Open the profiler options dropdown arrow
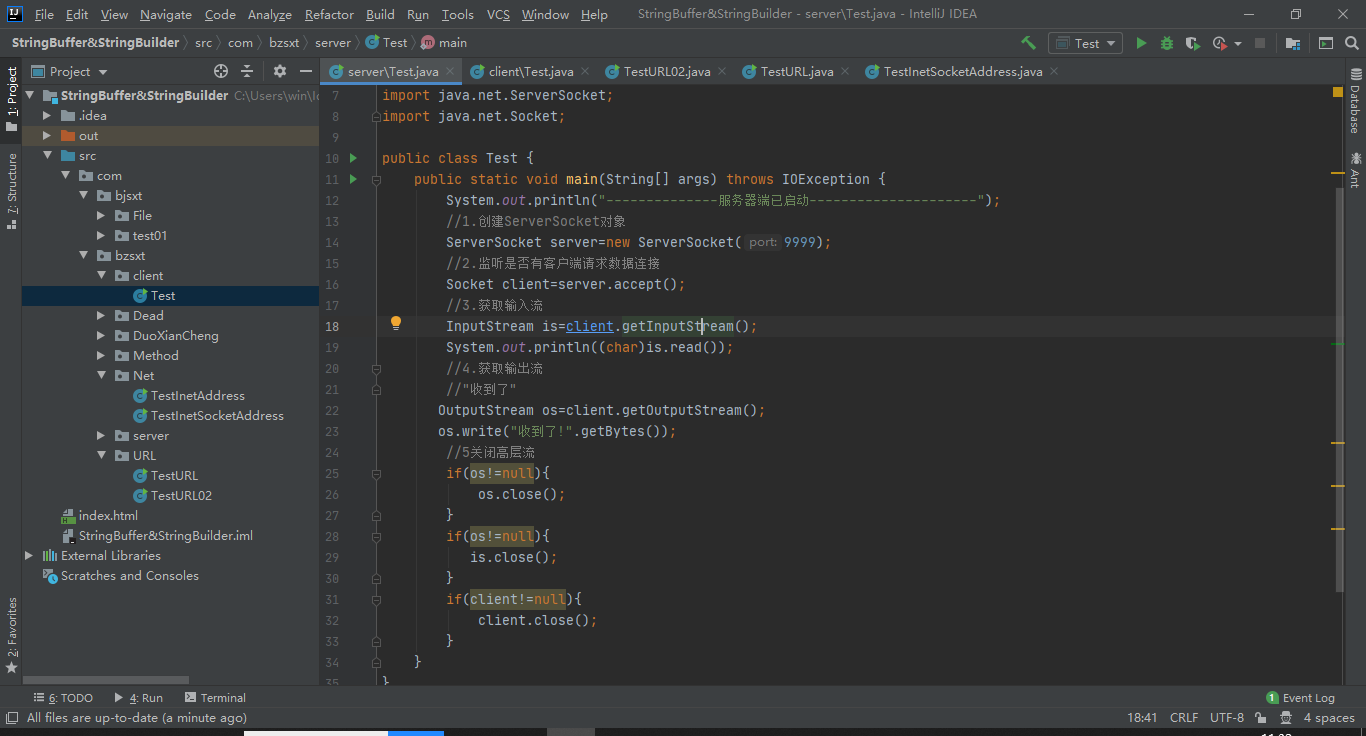Image resolution: width=1366 pixels, height=736 pixels. pos(1237,44)
